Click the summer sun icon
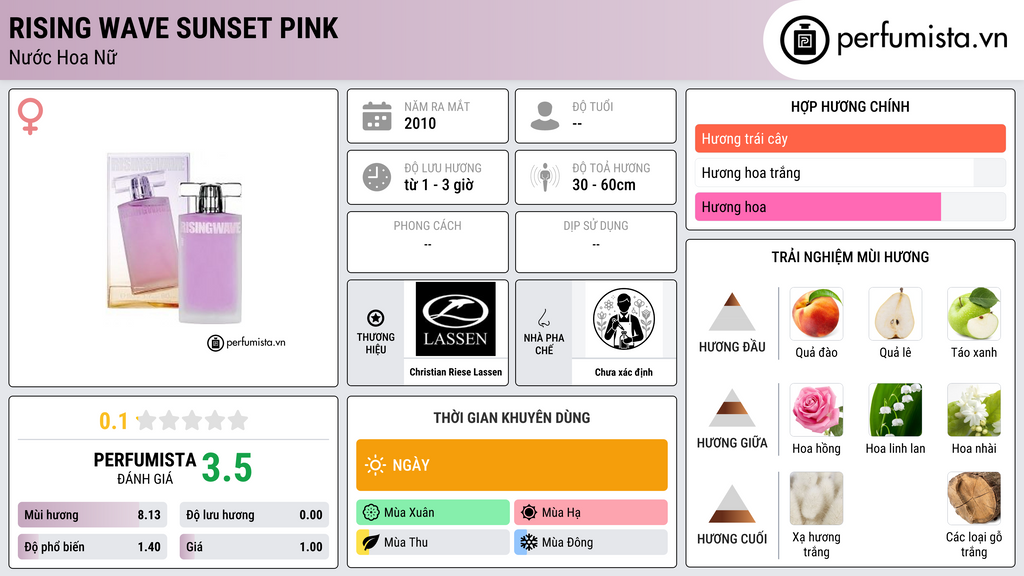This screenshot has height=576, width=1024. coord(529,513)
